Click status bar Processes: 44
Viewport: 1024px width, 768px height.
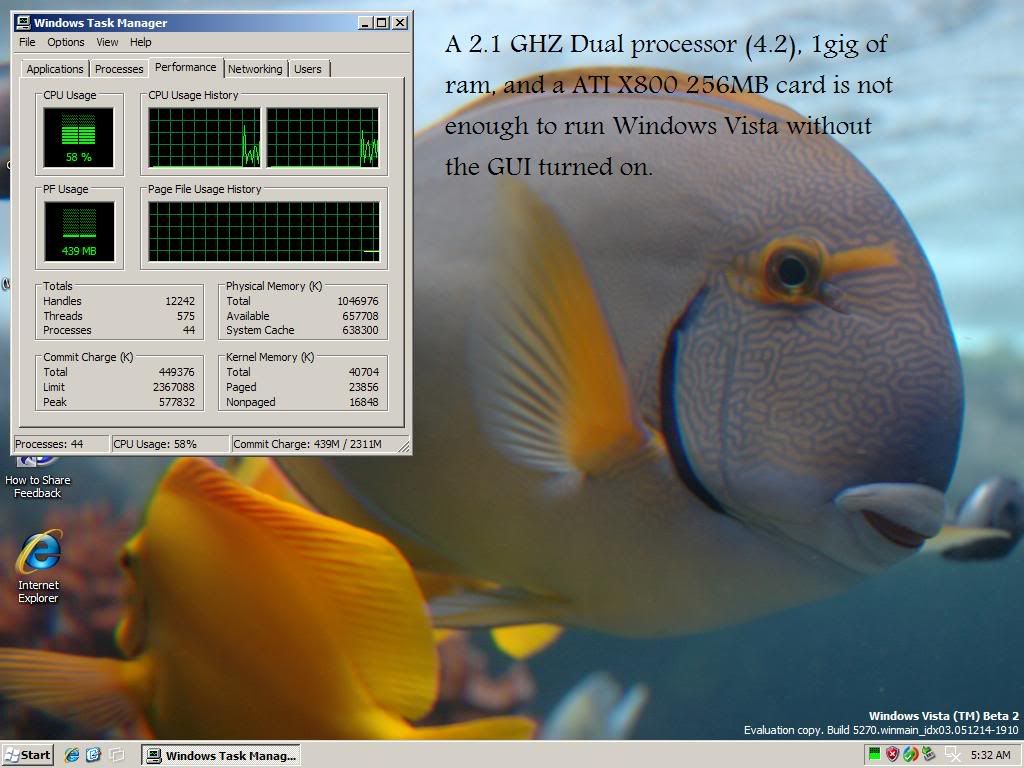point(61,444)
